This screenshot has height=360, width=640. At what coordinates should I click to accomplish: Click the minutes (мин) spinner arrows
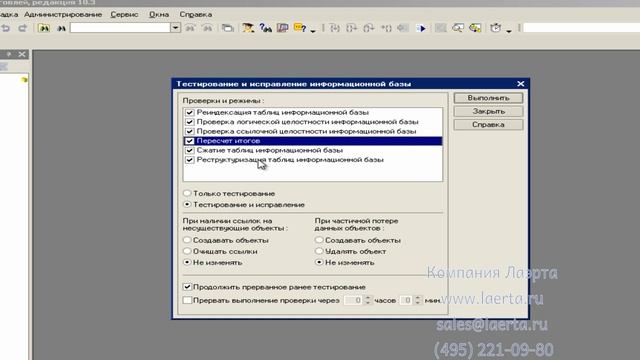point(417,300)
